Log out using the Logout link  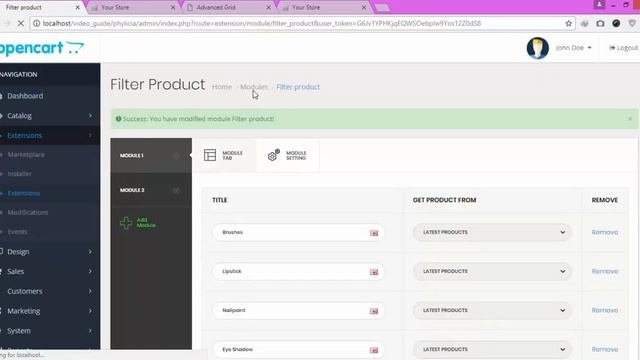coord(623,48)
